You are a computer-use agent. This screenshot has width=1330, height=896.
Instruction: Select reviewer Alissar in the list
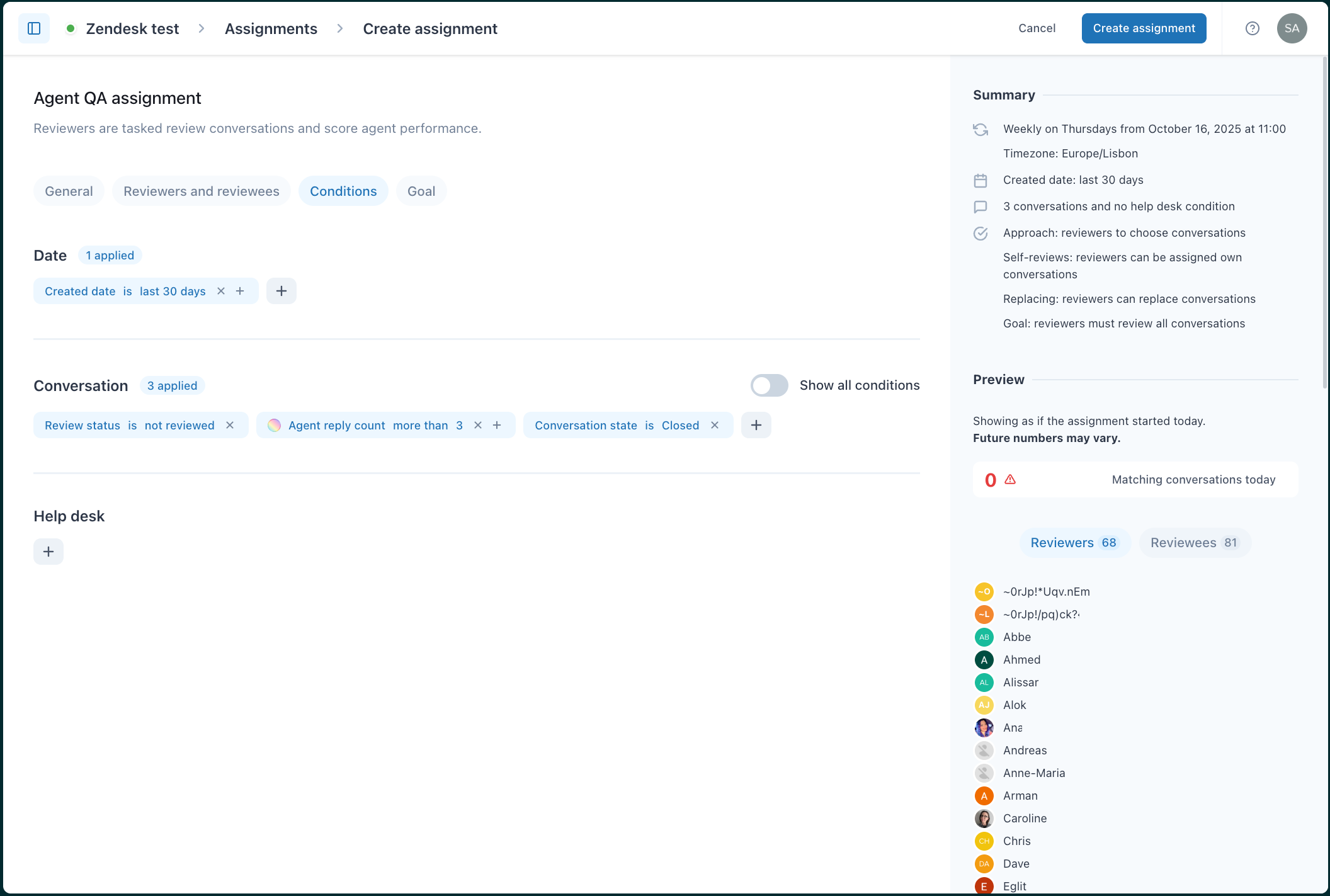(x=1021, y=683)
